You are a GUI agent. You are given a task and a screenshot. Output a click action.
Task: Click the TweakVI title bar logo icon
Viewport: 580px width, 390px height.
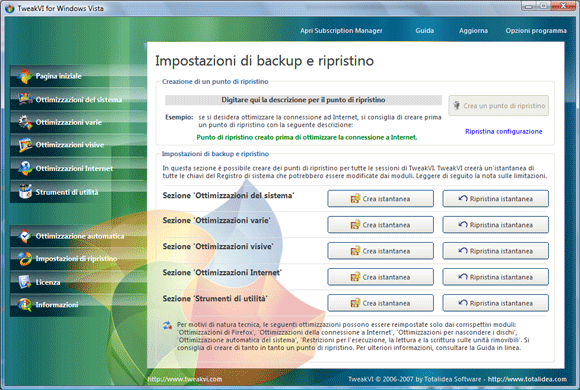pyautogui.click(x=9, y=8)
